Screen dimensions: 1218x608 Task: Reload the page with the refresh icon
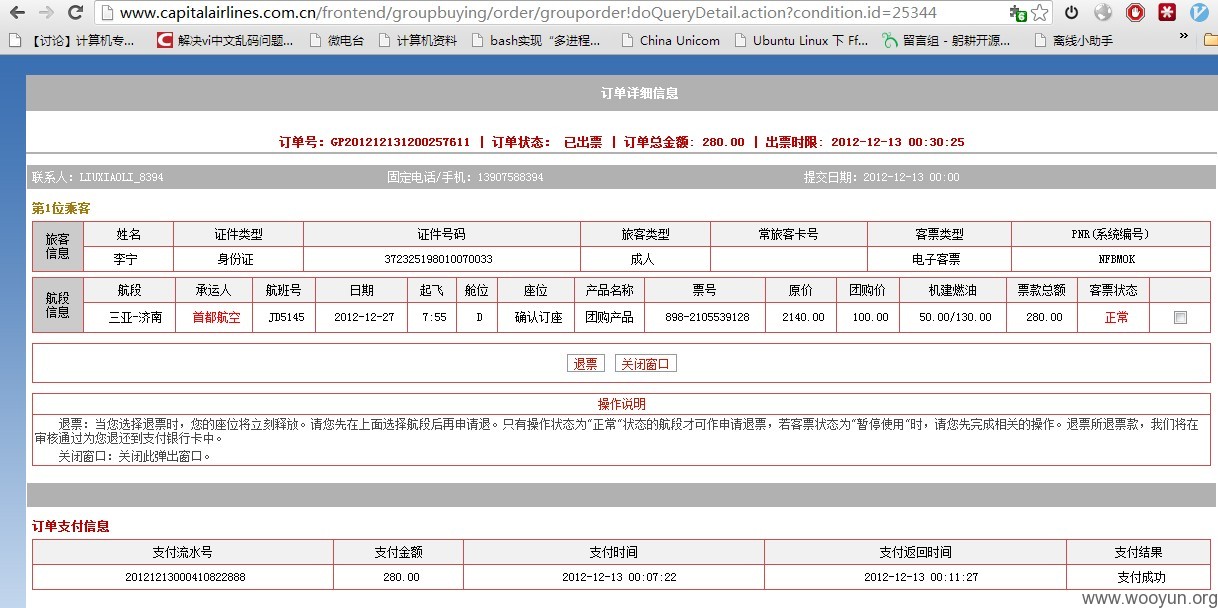click(75, 13)
